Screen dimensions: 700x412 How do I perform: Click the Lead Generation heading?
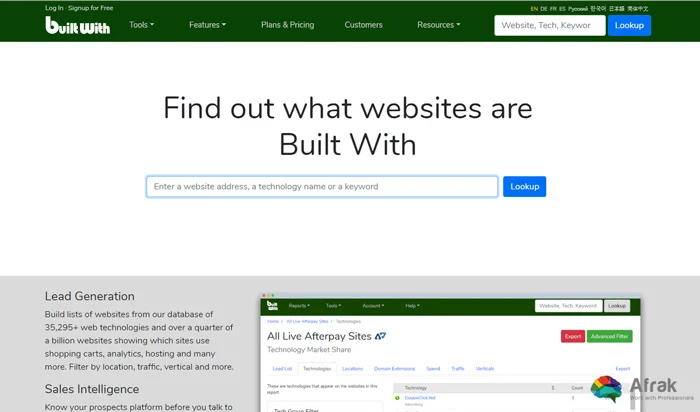pyautogui.click(x=89, y=296)
